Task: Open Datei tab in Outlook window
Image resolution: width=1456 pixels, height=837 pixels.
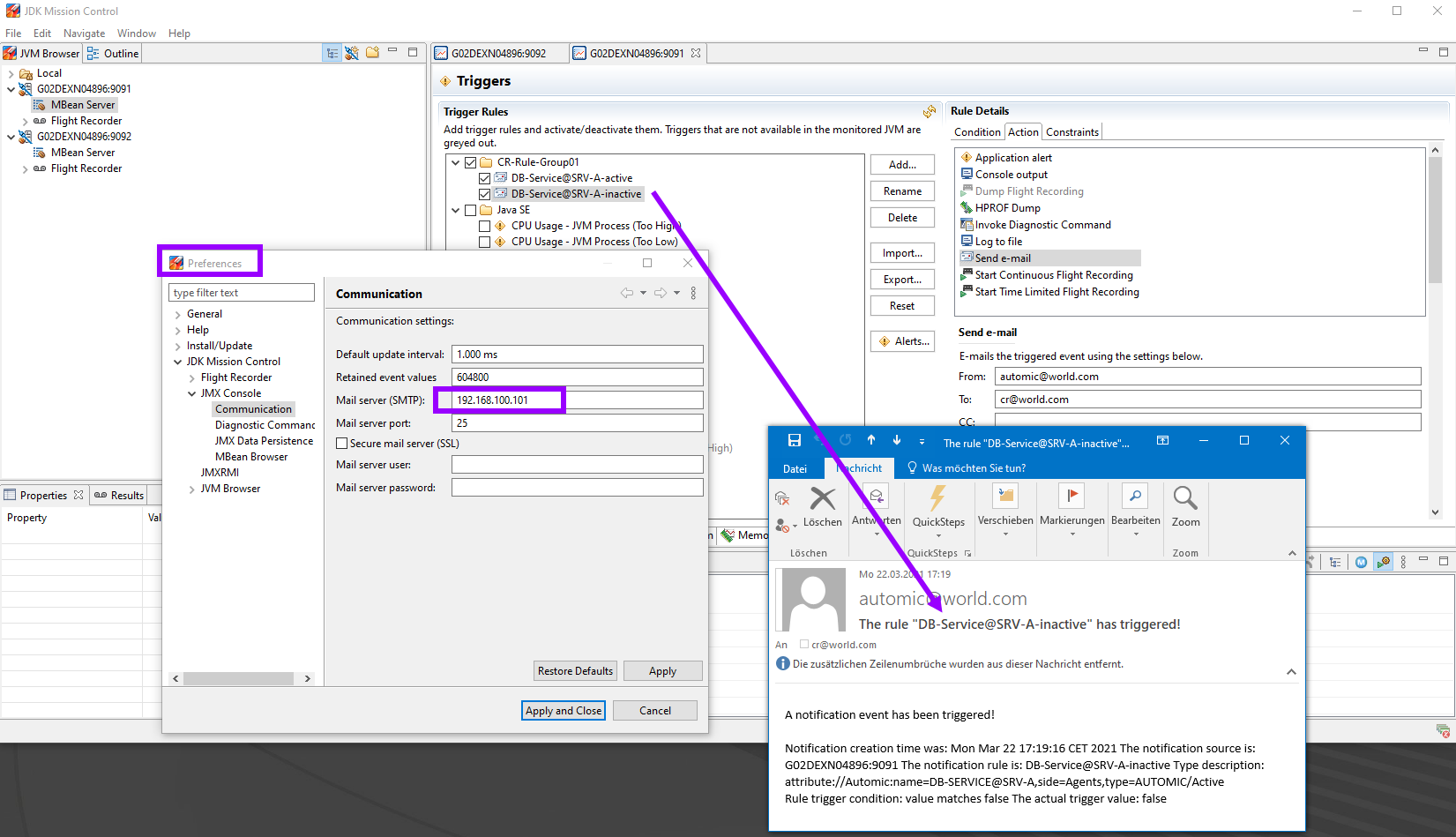Action: 795,468
